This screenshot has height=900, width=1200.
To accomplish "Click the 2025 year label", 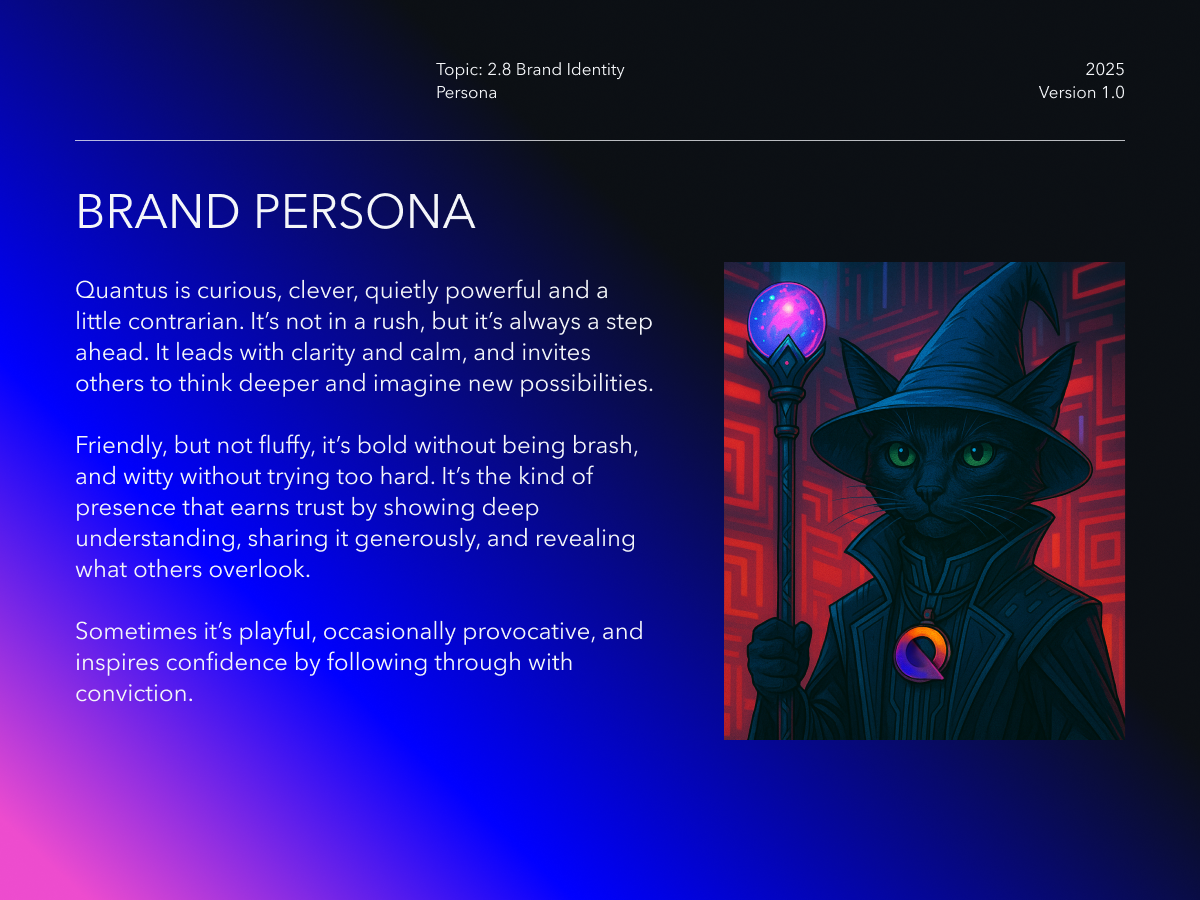I will (x=1105, y=70).
